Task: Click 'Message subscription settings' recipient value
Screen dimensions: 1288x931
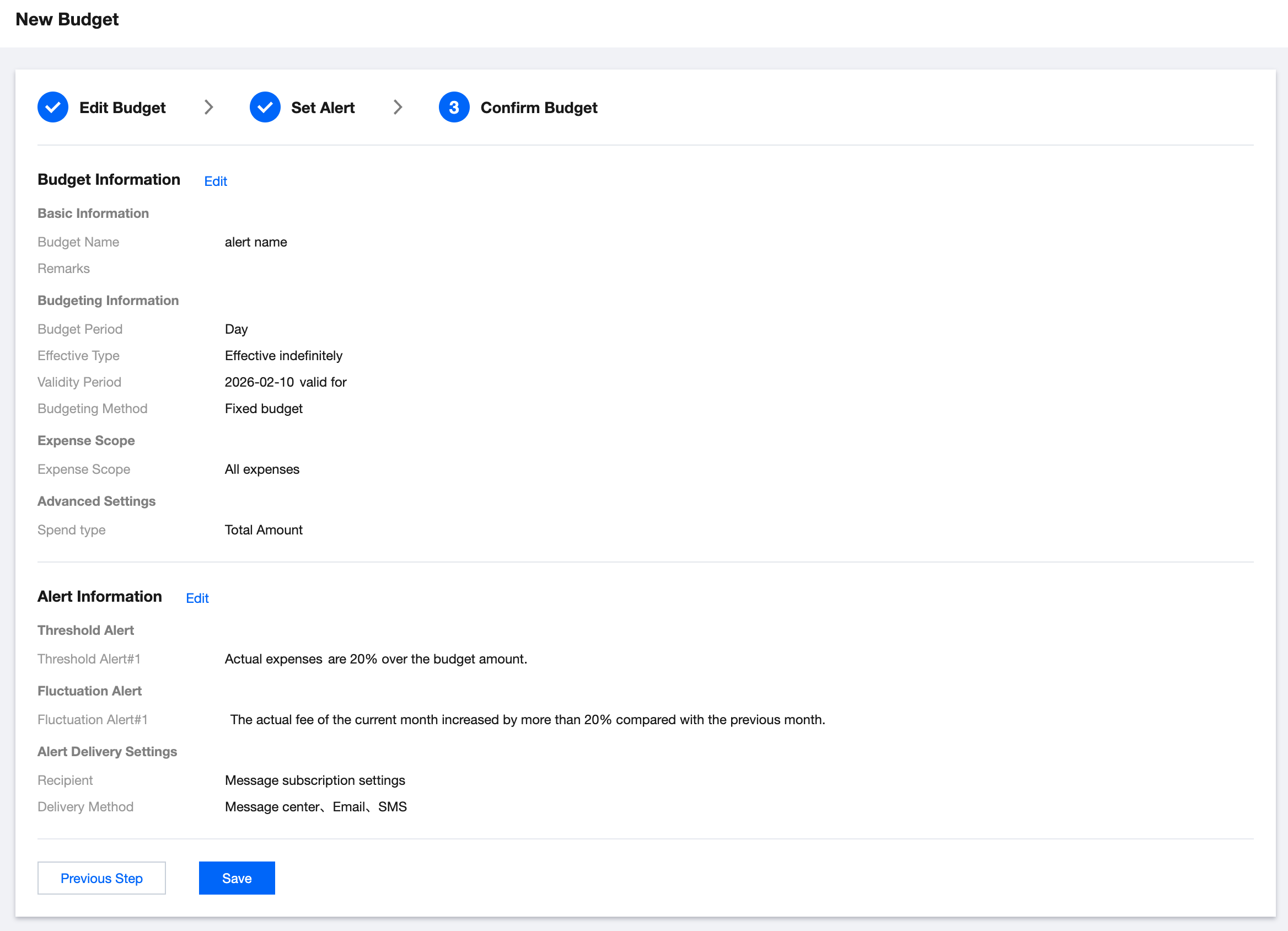Action: [315, 780]
